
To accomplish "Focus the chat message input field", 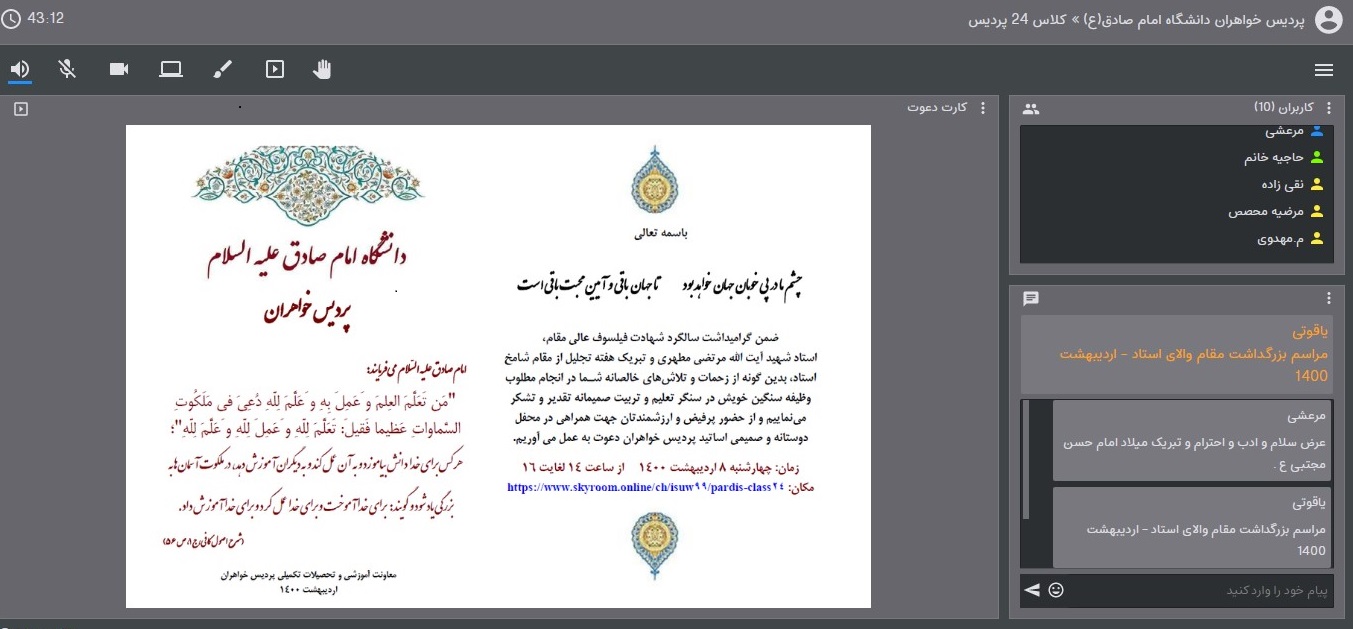I will point(1200,591).
